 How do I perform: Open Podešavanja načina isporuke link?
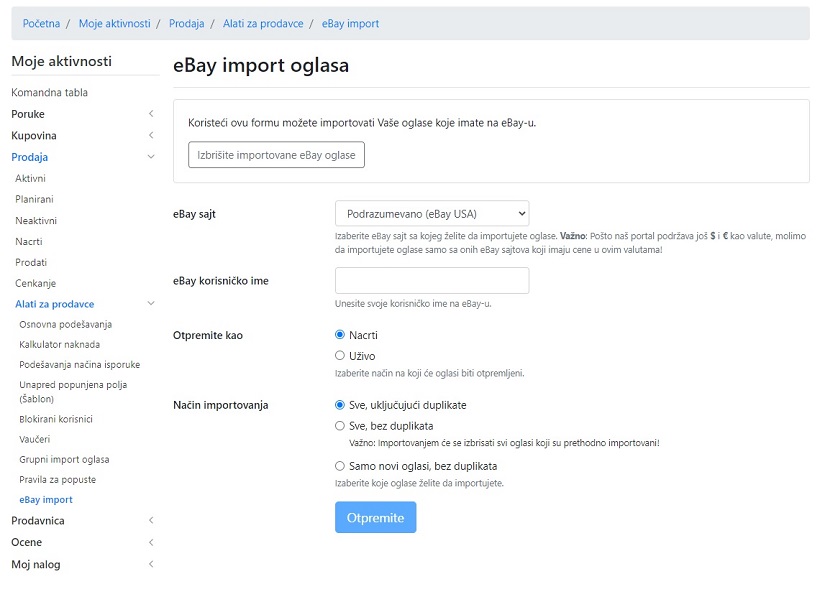coord(80,365)
